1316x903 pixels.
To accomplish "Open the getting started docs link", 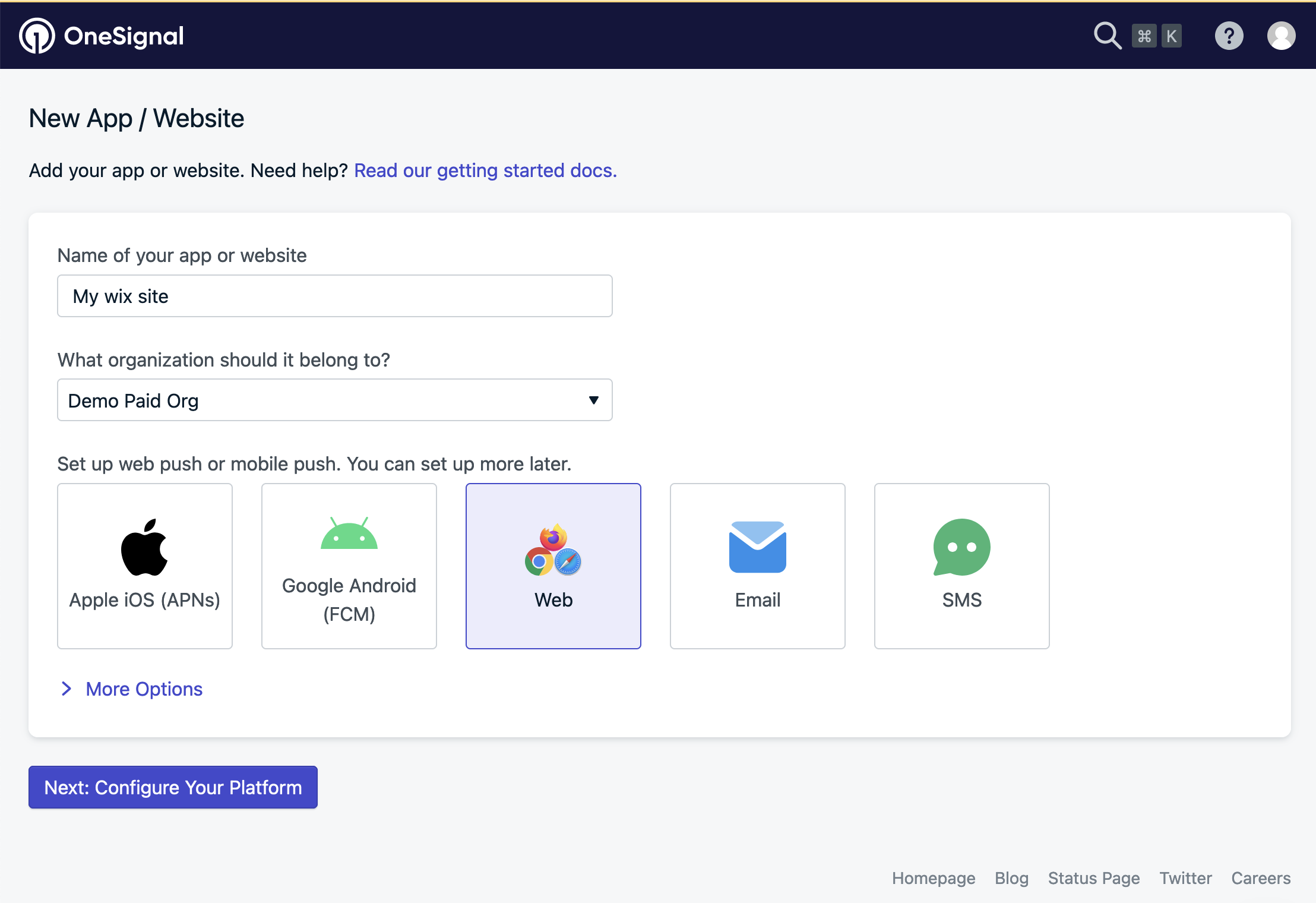I will 485,171.
